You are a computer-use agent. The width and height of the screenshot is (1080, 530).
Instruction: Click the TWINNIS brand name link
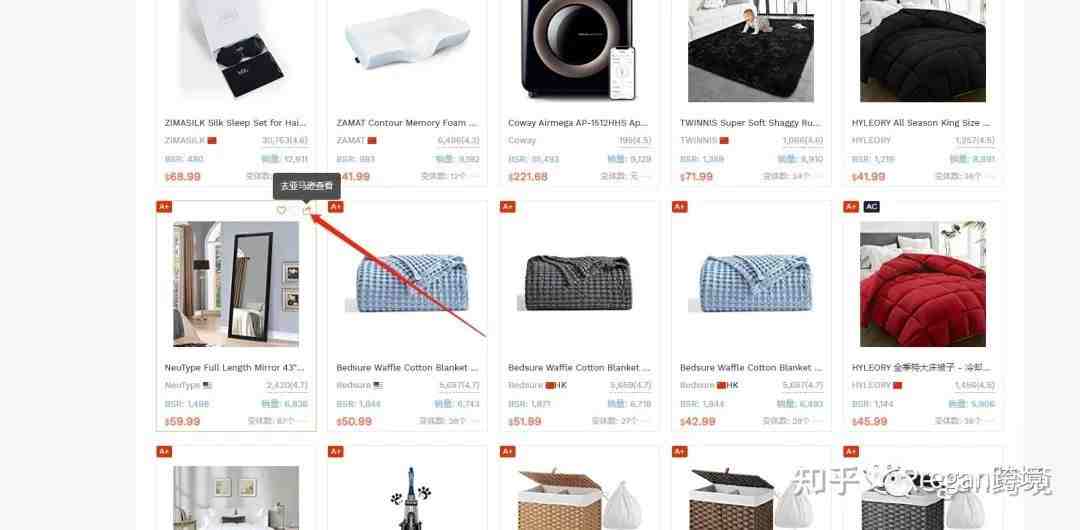point(698,141)
